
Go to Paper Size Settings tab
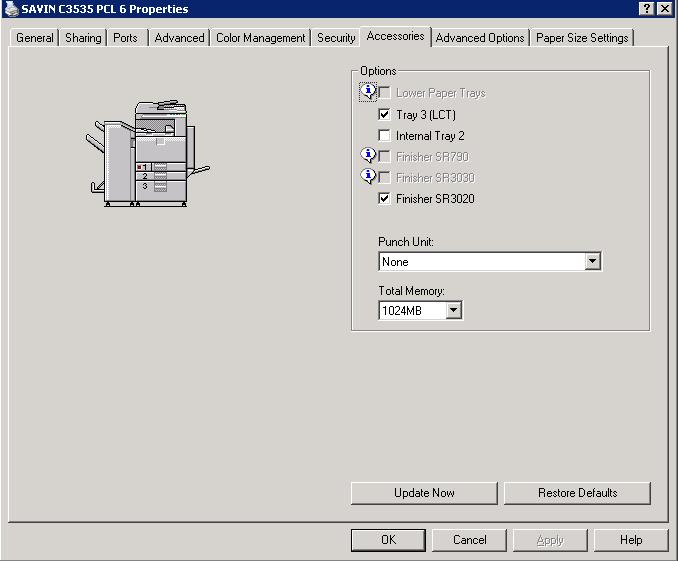click(x=582, y=38)
